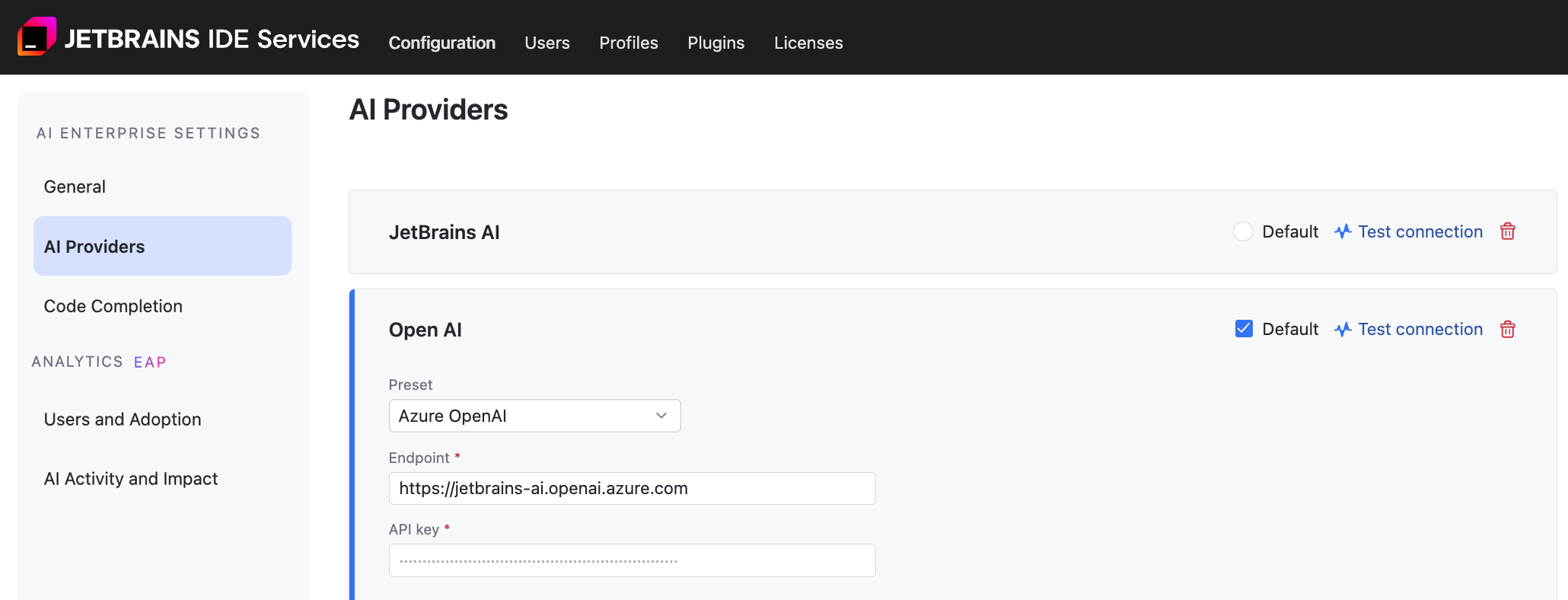
Task: Open the Profiles section in top nav
Action: 628,43
